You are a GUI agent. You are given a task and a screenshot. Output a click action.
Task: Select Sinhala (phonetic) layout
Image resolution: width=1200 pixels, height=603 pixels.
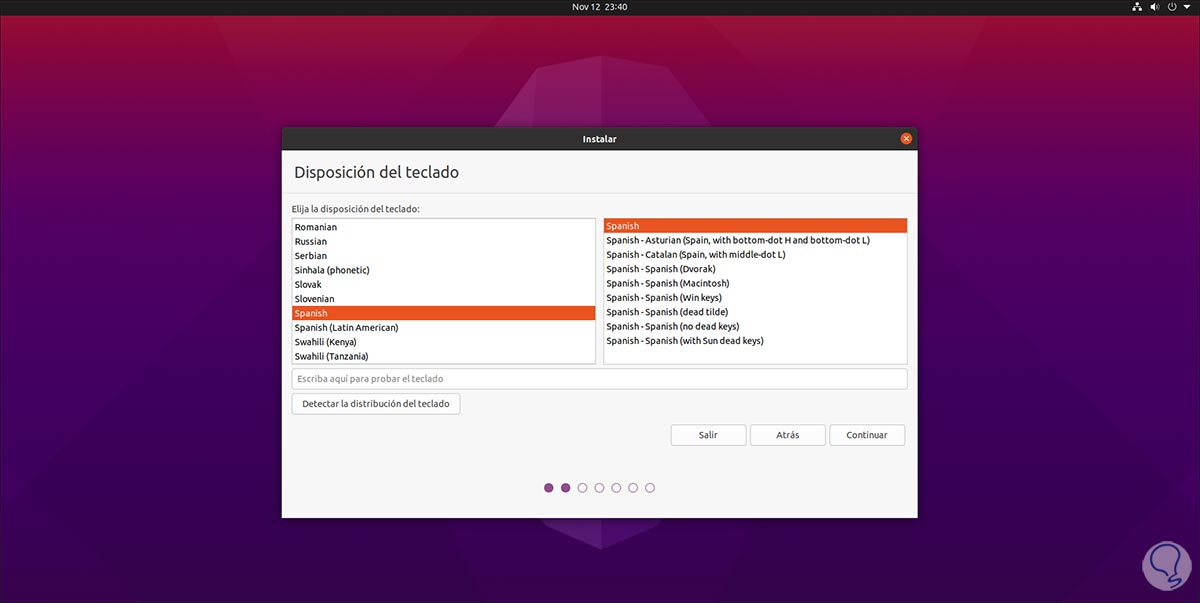(444, 270)
